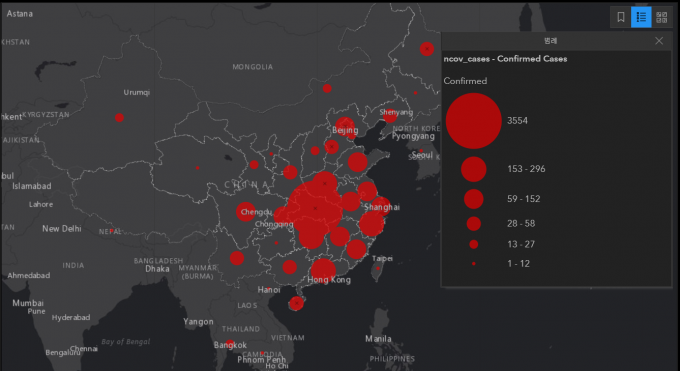Open the bookmarks icon
680x371 pixels.
coord(621,17)
